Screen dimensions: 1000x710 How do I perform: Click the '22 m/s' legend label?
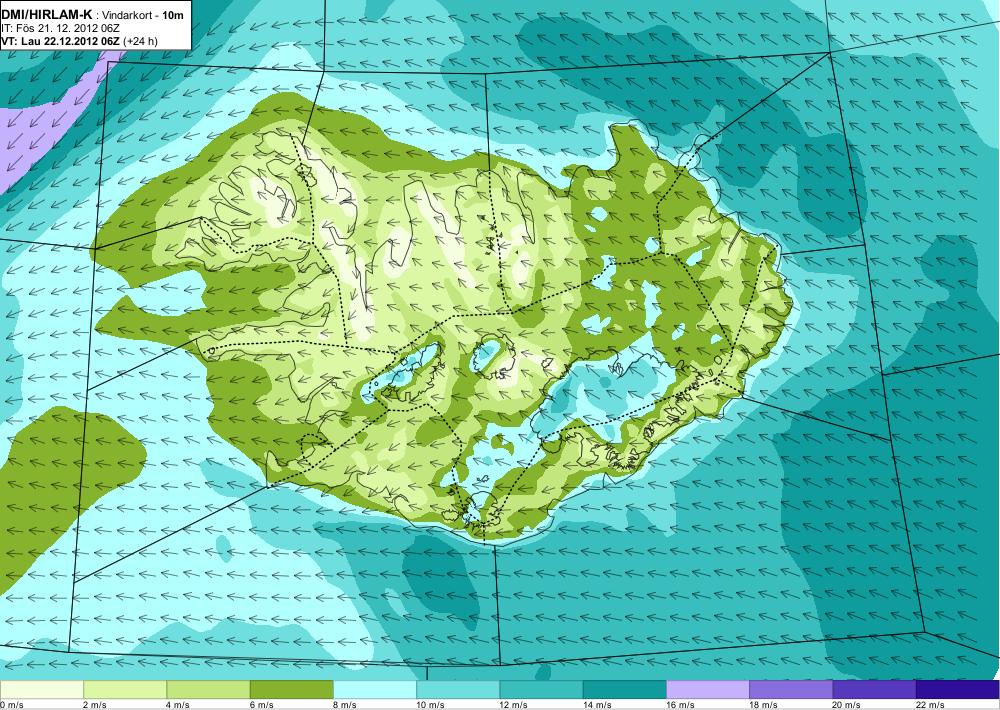pyautogui.click(x=930, y=705)
